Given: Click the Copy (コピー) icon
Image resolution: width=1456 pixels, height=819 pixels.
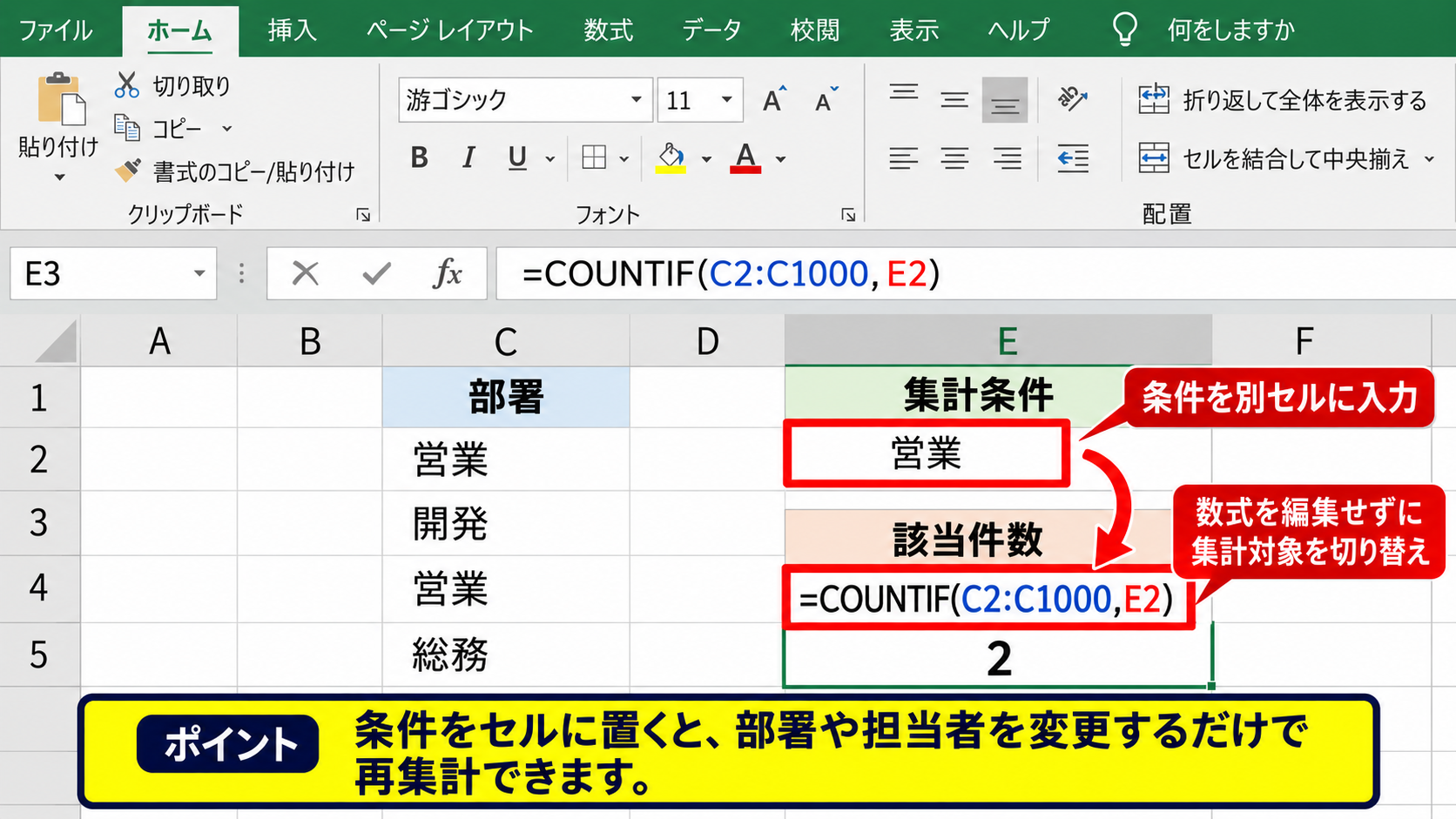Looking at the screenshot, I should [127, 129].
